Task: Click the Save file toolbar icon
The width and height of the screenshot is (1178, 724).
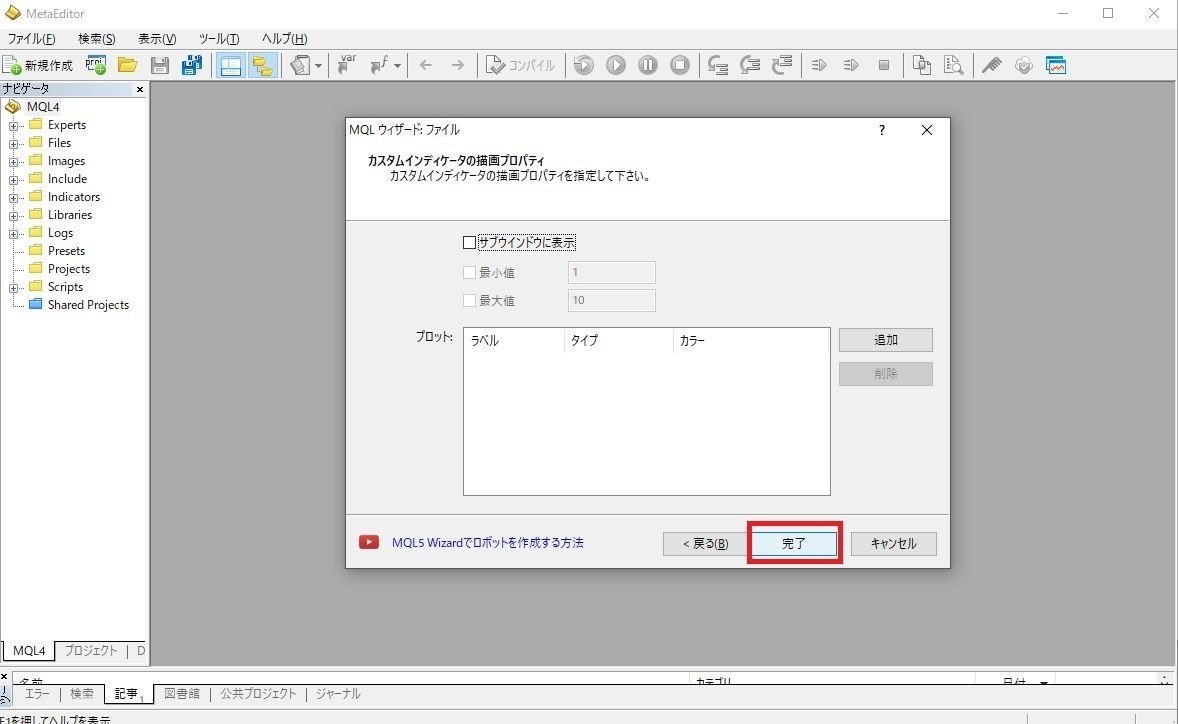Action: (159, 65)
